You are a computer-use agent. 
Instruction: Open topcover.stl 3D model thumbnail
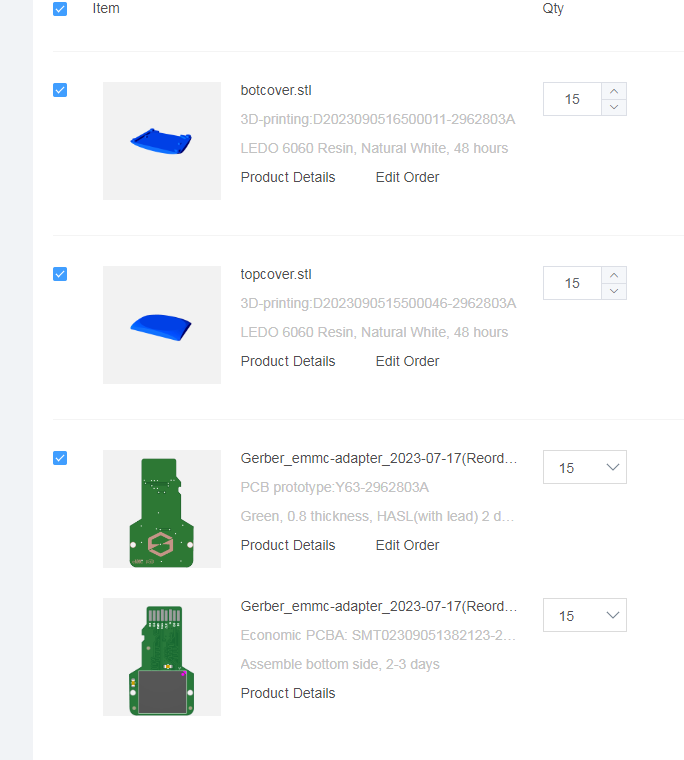[162, 325]
